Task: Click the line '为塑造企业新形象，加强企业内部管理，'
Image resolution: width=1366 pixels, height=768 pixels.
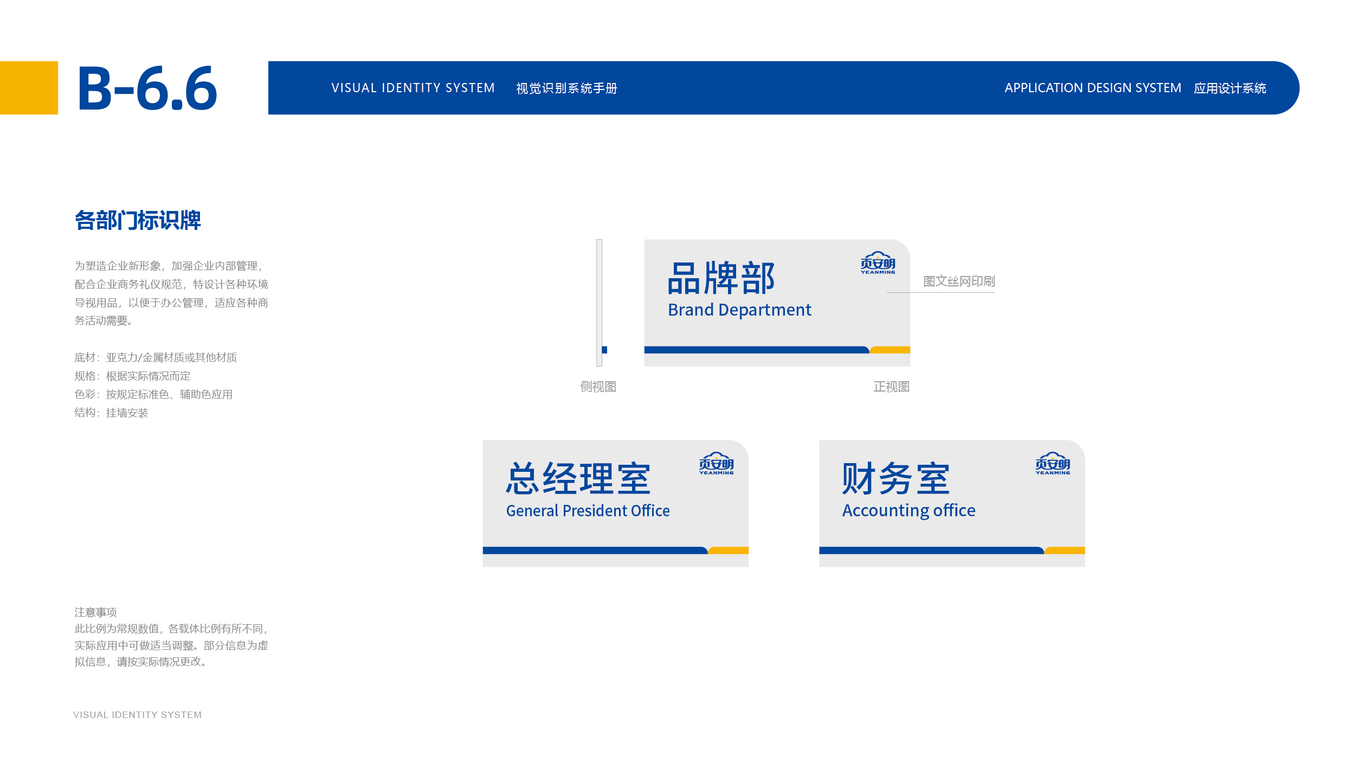Action: [x=171, y=266]
